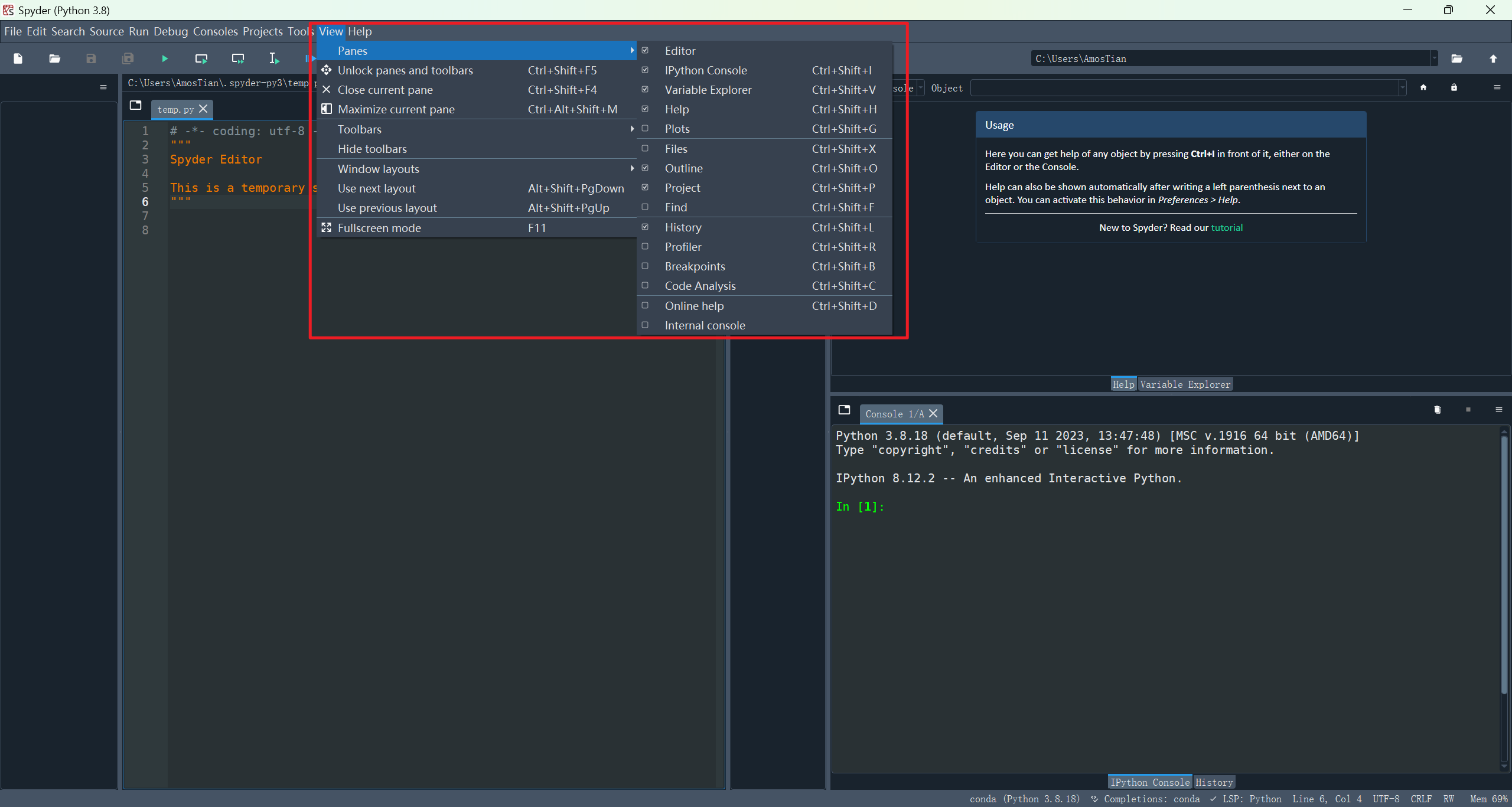Image resolution: width=1512 pixels, height=807 pixels.
Task: Open Help pane options hamburger menu
Action: (x=1497, y=87)
